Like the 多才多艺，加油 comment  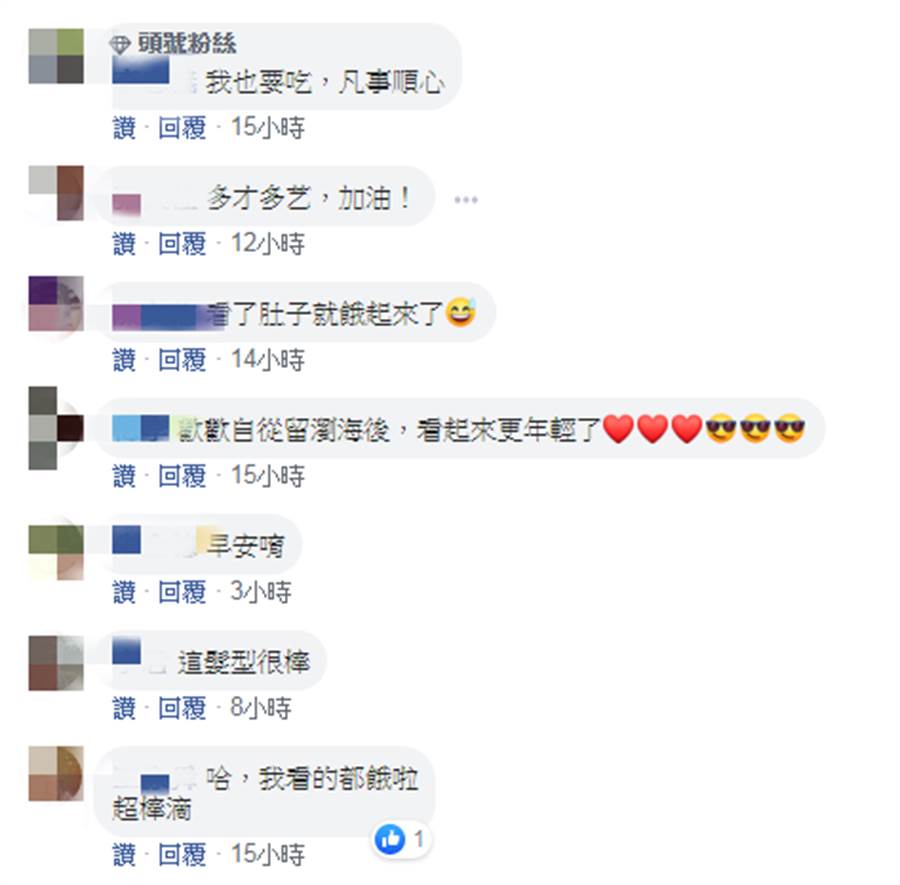[x=125, y=244]
